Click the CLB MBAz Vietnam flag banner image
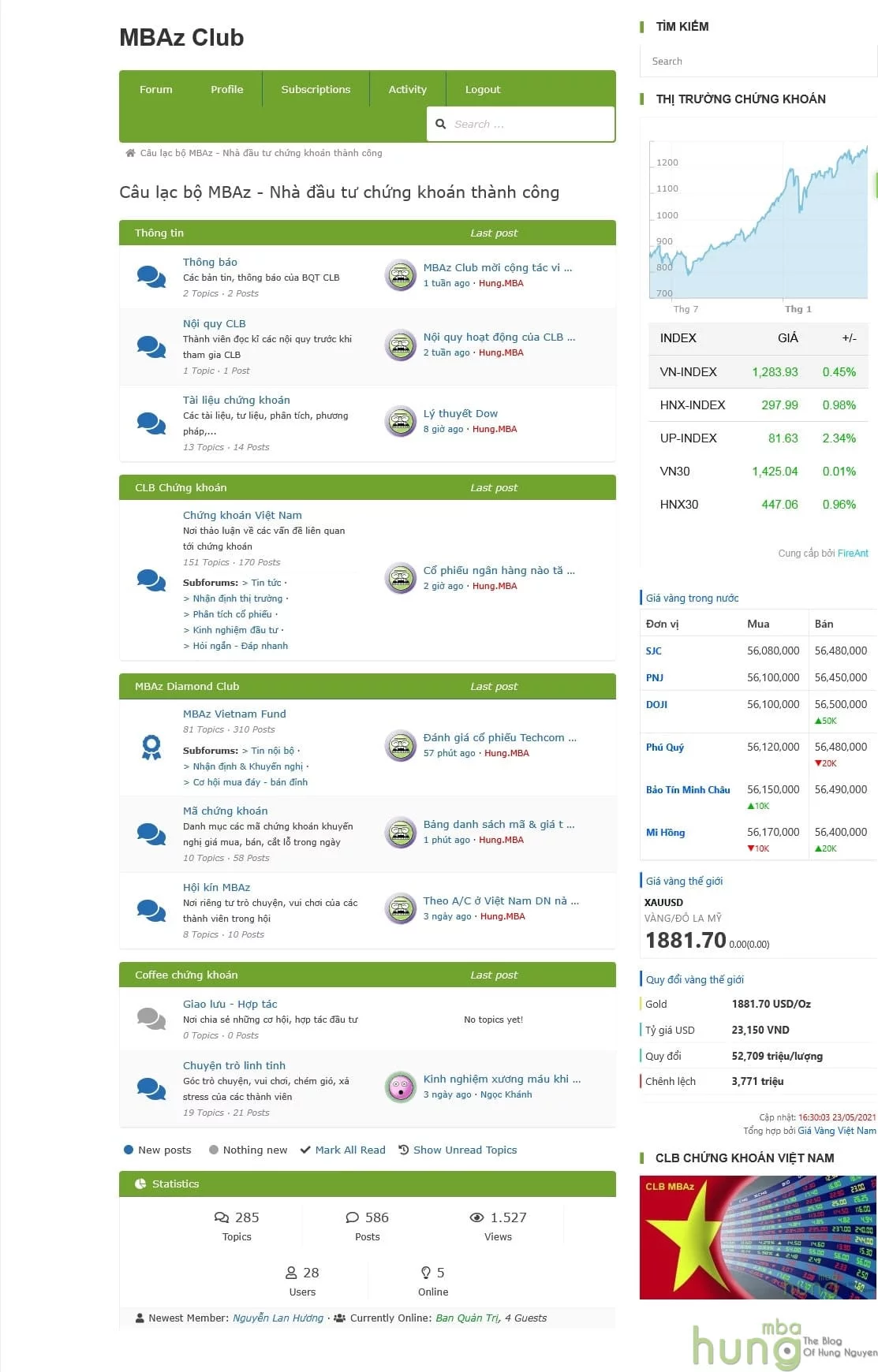Viewport: 878px width, 1372px height. (x=758, y=1237)
